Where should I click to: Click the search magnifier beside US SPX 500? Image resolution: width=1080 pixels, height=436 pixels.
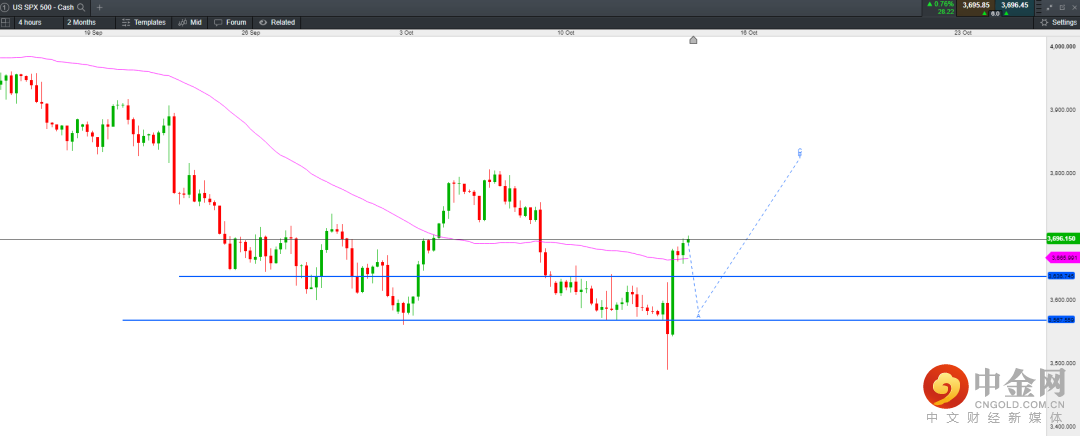click(80, 7)
